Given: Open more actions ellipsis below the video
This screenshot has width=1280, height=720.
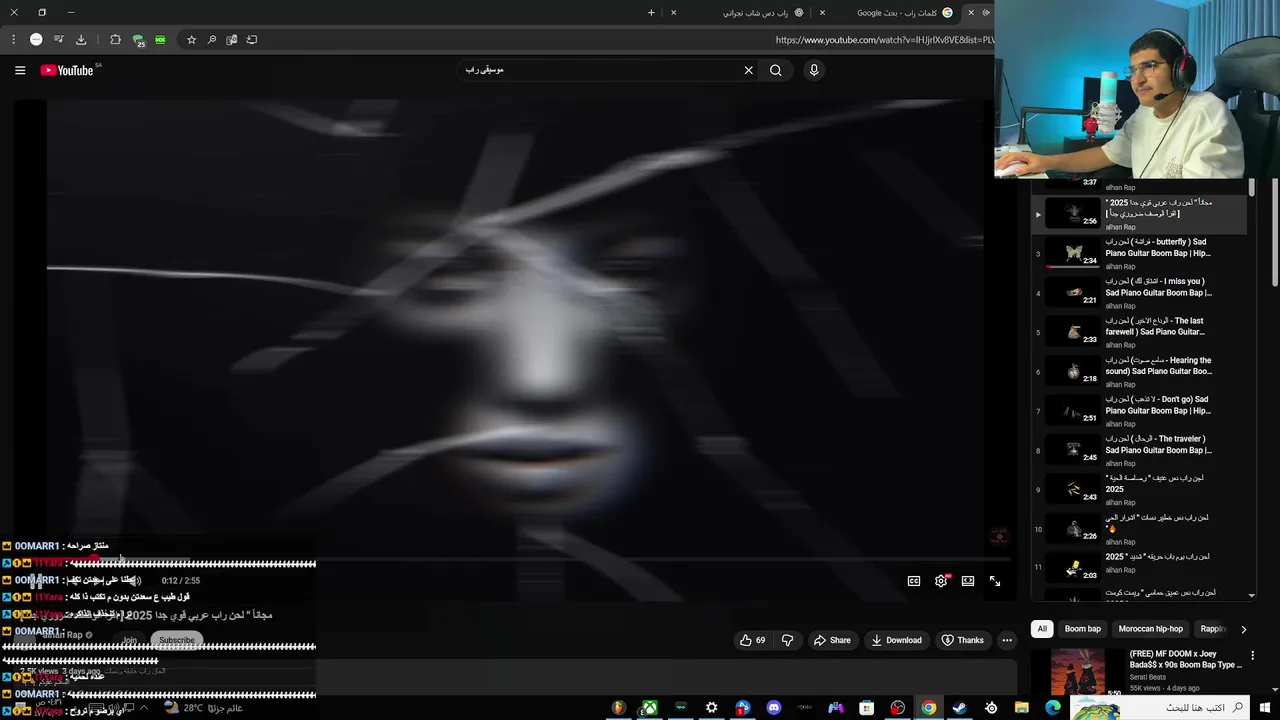Looking at the screenshot, I should [x=1007, y=640].
